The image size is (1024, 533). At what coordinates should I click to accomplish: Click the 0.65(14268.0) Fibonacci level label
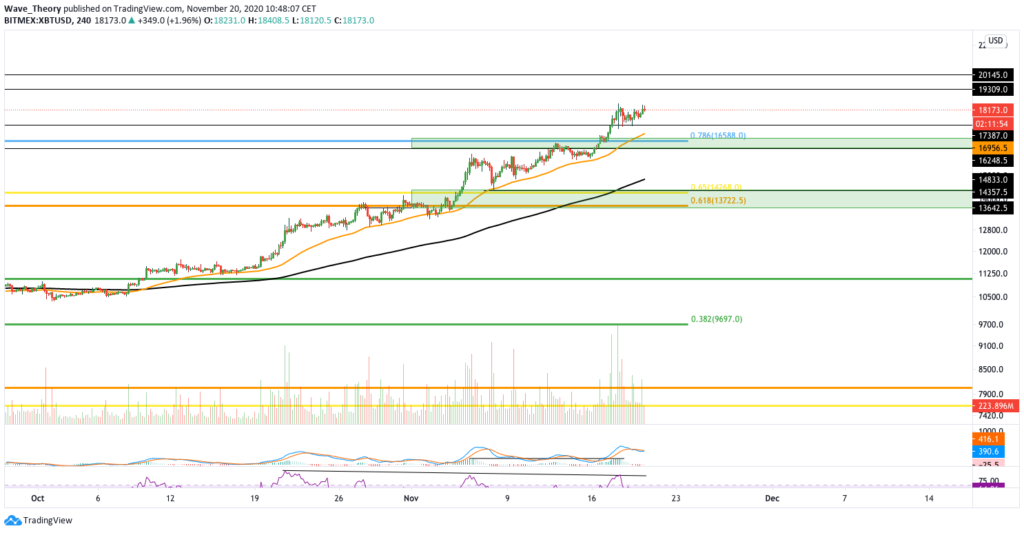point(716,187)
